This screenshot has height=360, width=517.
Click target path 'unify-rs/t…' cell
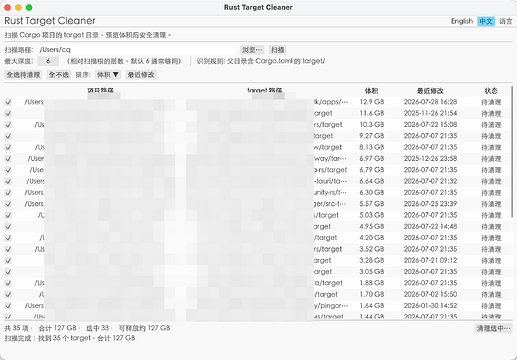[x=330, y=193]
